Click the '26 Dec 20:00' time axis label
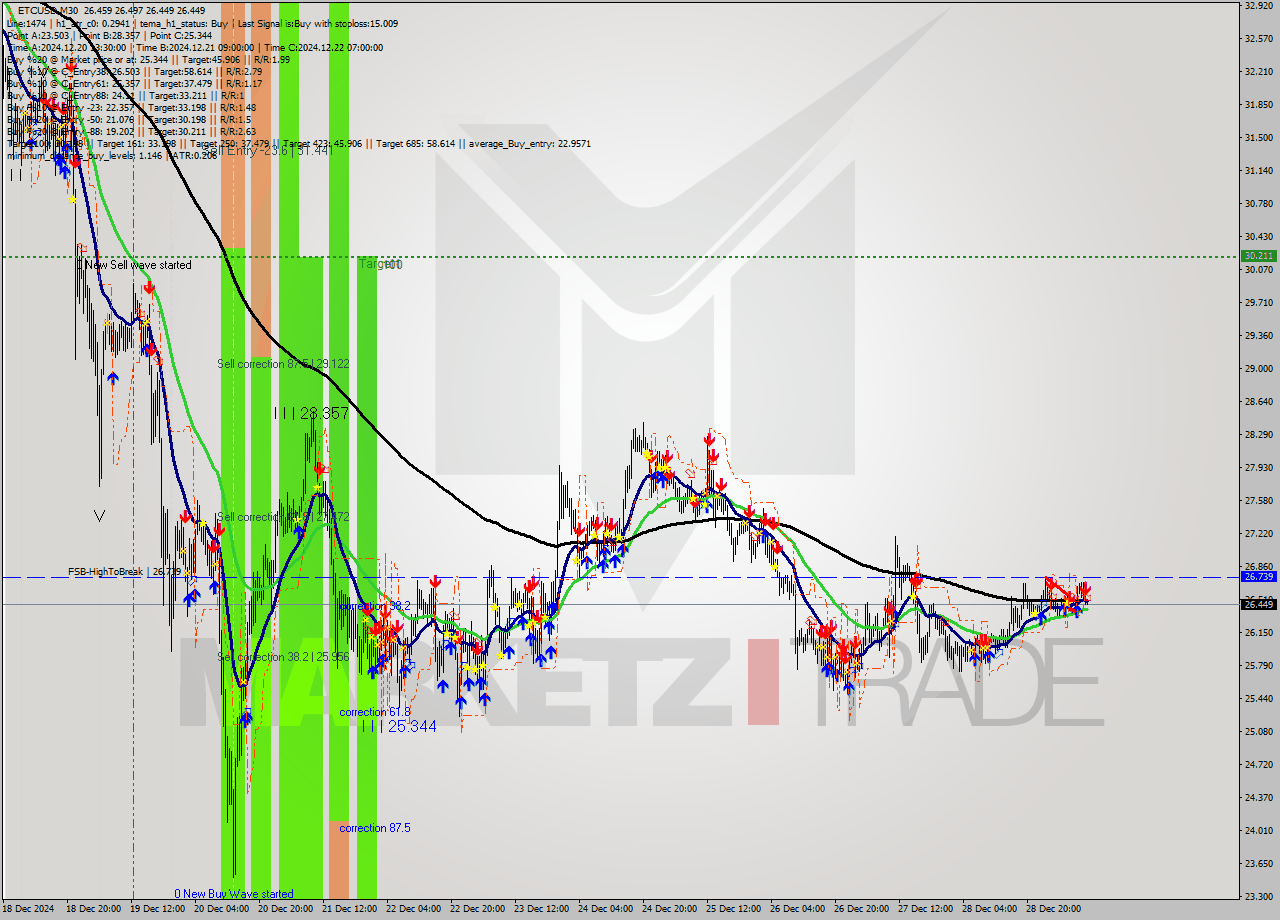Image resolution: width=1280 pixels, height=920 pixels. (861, 909)
